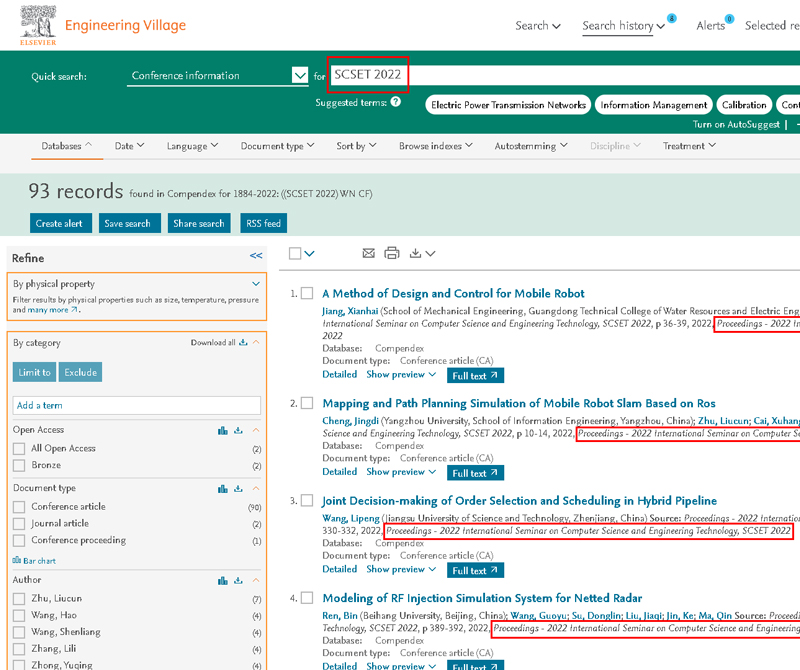Select suggested term Information Management
The width and height of the screenshot is (800, 670).
coord(654,105)
